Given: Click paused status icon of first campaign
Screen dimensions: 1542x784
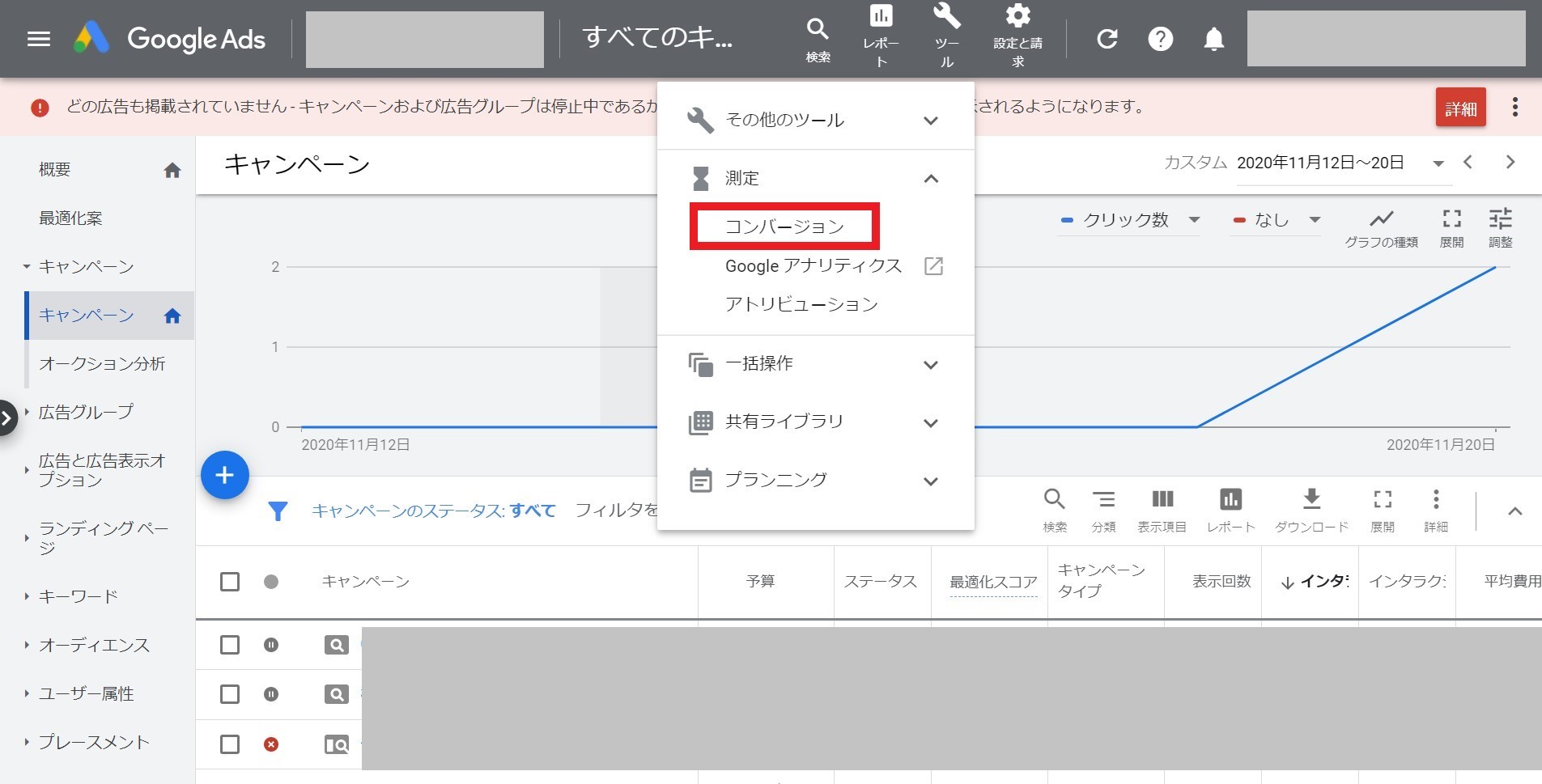Looking at the screenshot, I should tap(271, 645).
